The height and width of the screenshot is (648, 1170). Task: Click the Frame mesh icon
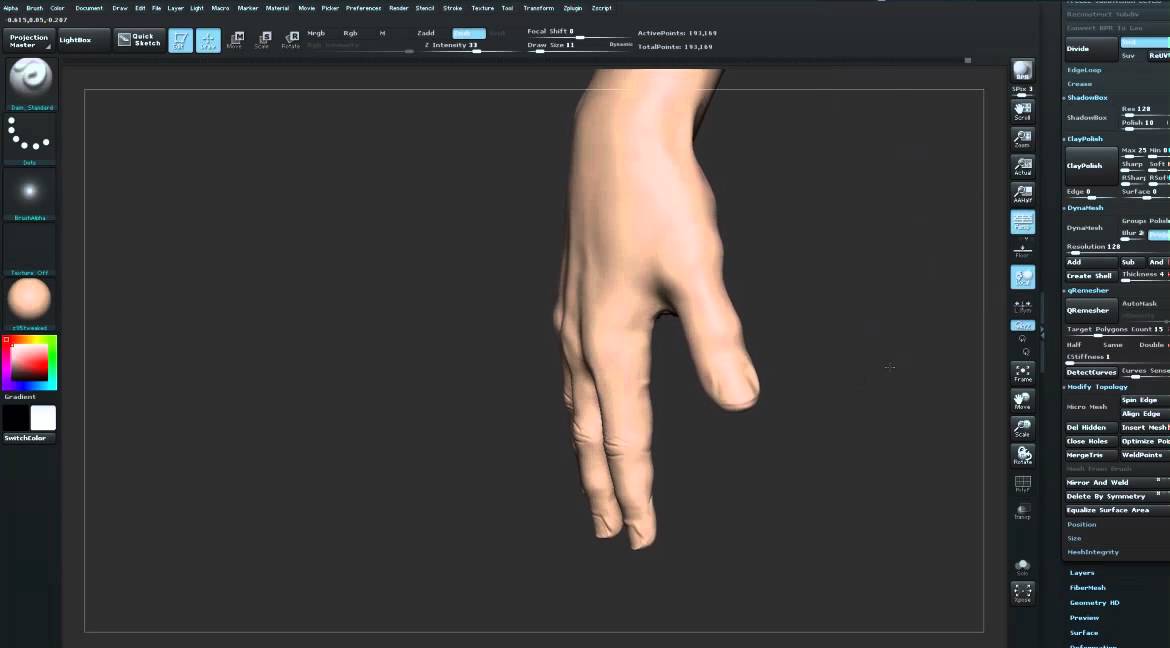click(x=1022, y=373)
